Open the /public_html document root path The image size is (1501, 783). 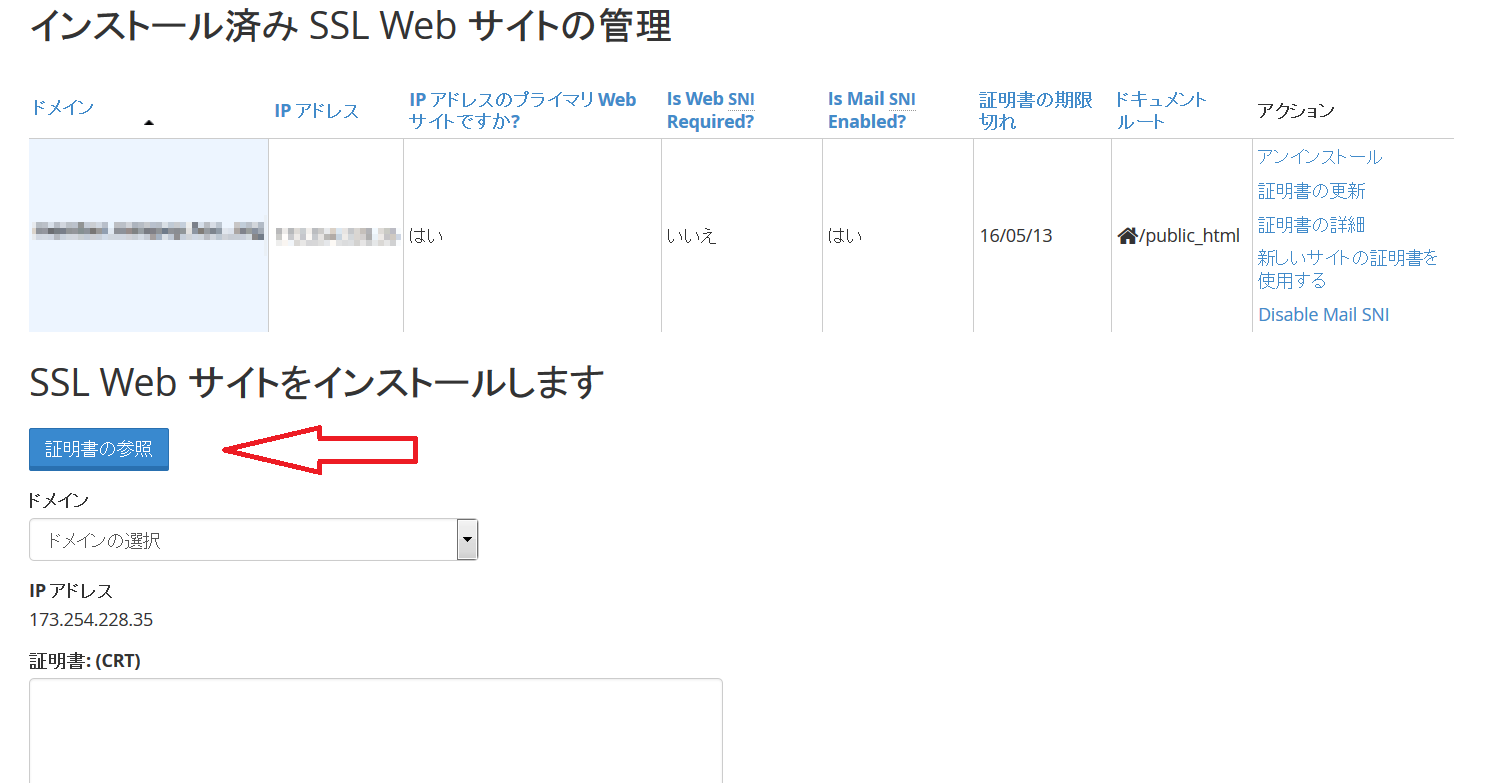[1189, 236]
